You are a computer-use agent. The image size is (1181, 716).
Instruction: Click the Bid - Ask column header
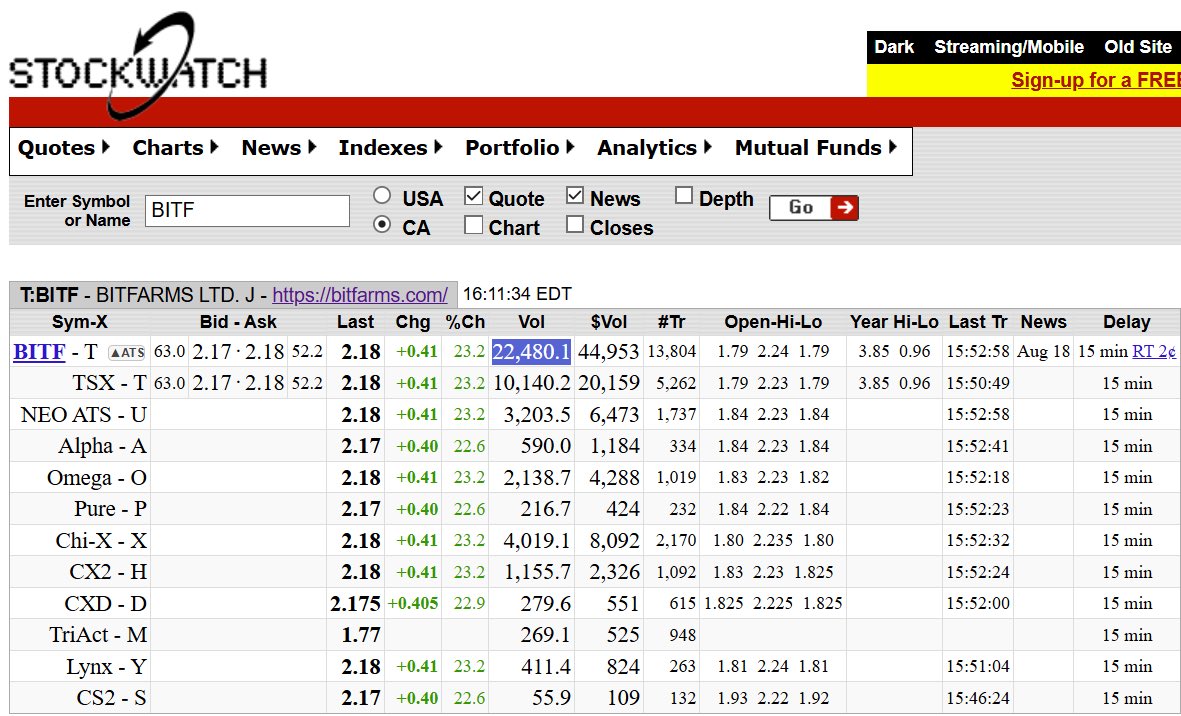click(238, 322)
